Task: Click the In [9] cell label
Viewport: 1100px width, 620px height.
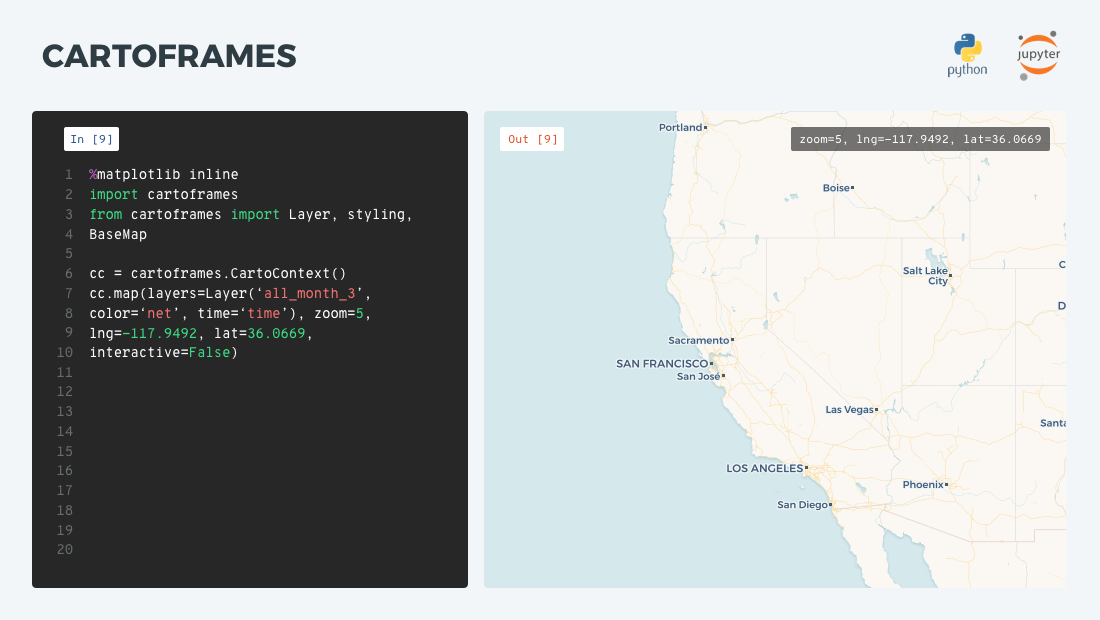Action: [91, 139]
